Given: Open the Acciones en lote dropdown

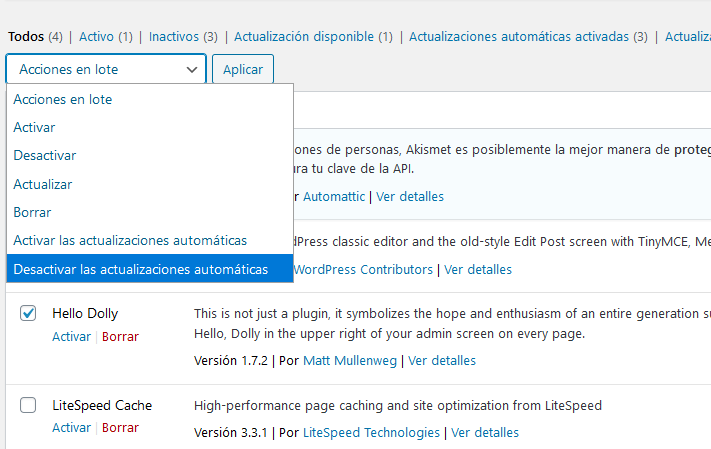Looking at the screenshot, I should (106, 69).
